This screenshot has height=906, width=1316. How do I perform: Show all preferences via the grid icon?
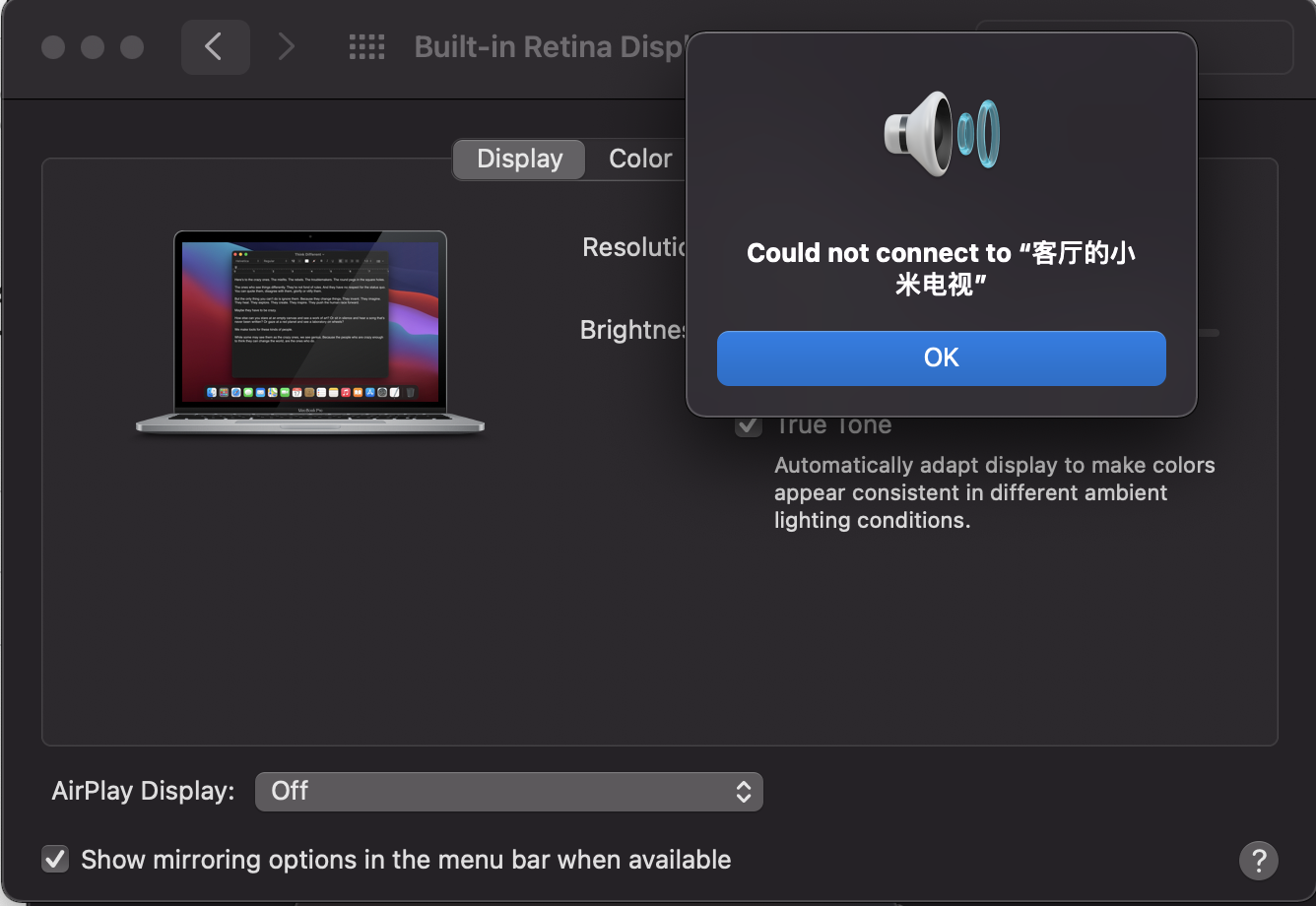(x=367, y=46)
